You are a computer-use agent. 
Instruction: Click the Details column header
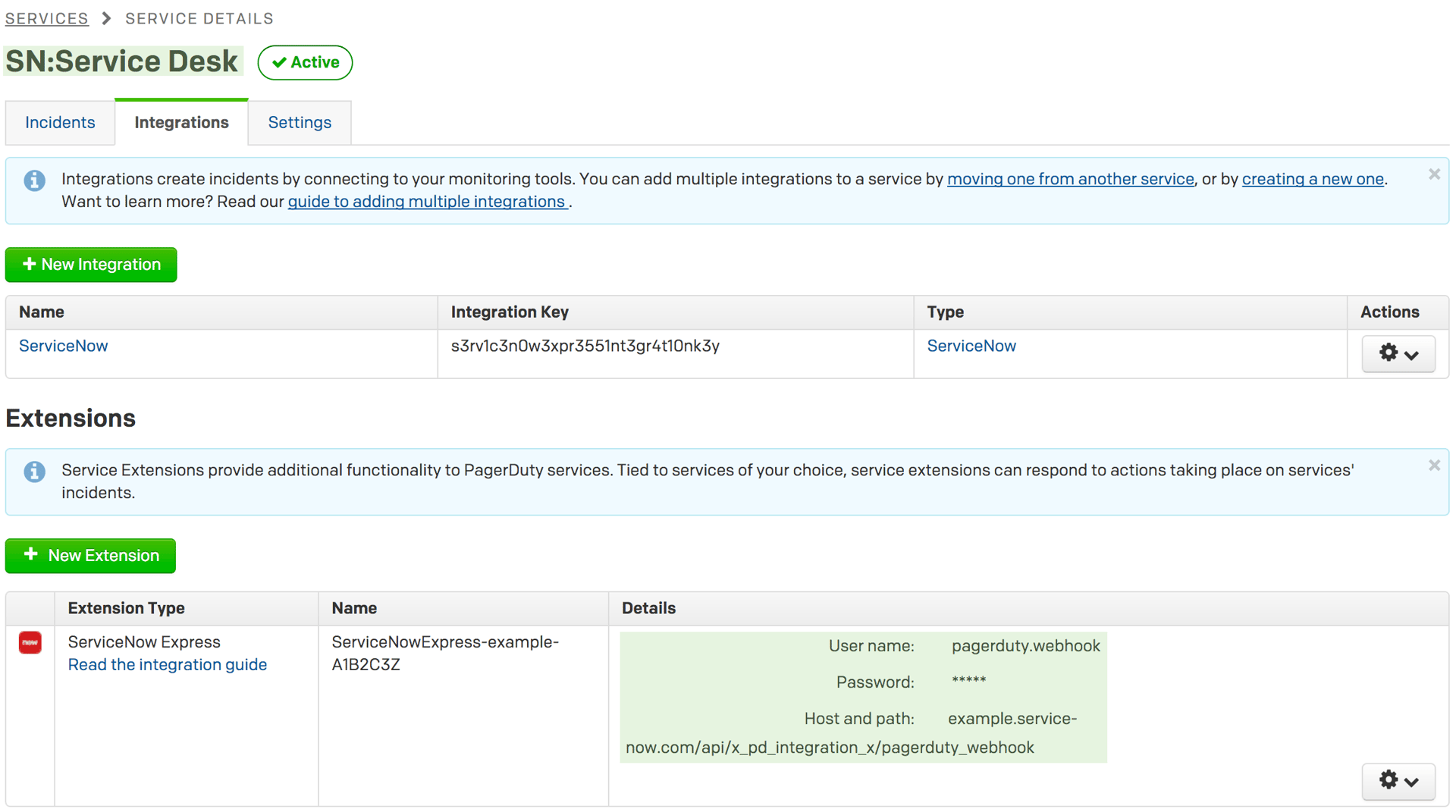(x=648, y=608)
